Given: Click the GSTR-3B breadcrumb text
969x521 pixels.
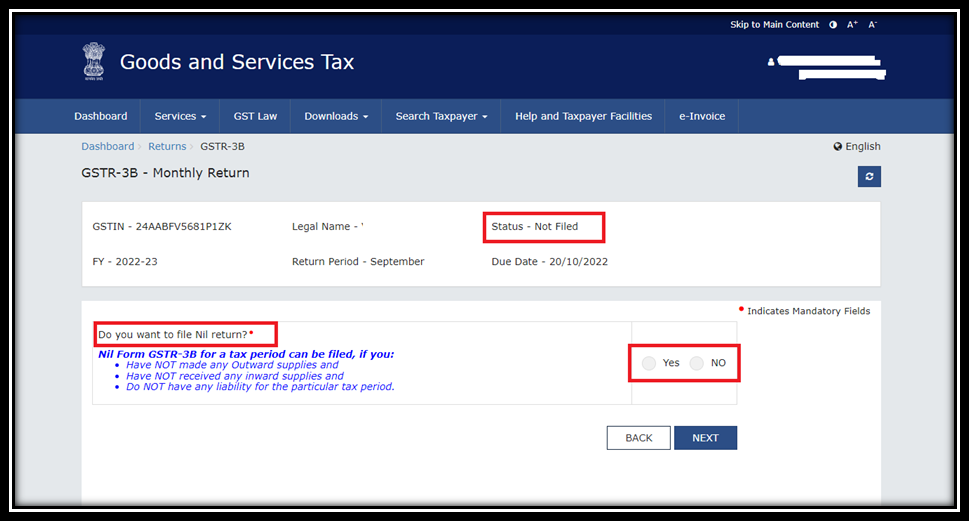Looking at the screenshot, I should 222,146.
